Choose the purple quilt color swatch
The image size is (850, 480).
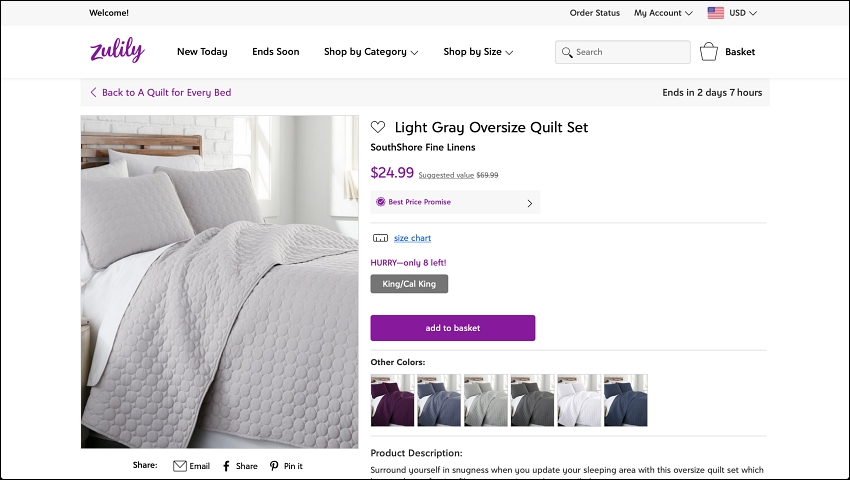click(x=392, y=400)
